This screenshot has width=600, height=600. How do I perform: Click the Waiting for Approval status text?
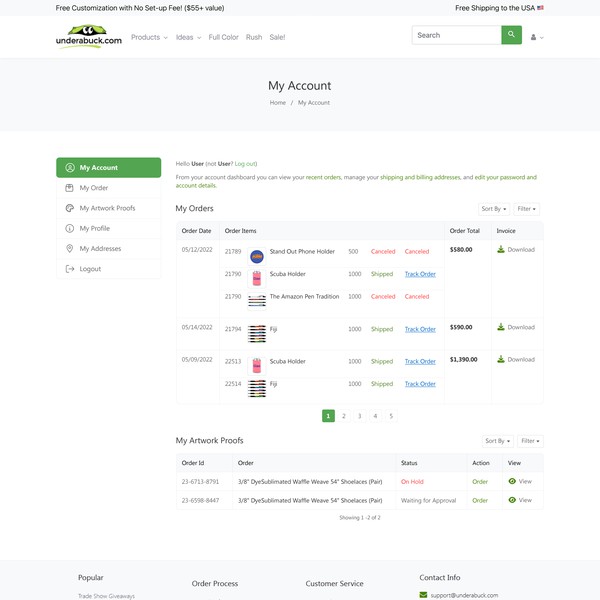click(x=428, y=501)
